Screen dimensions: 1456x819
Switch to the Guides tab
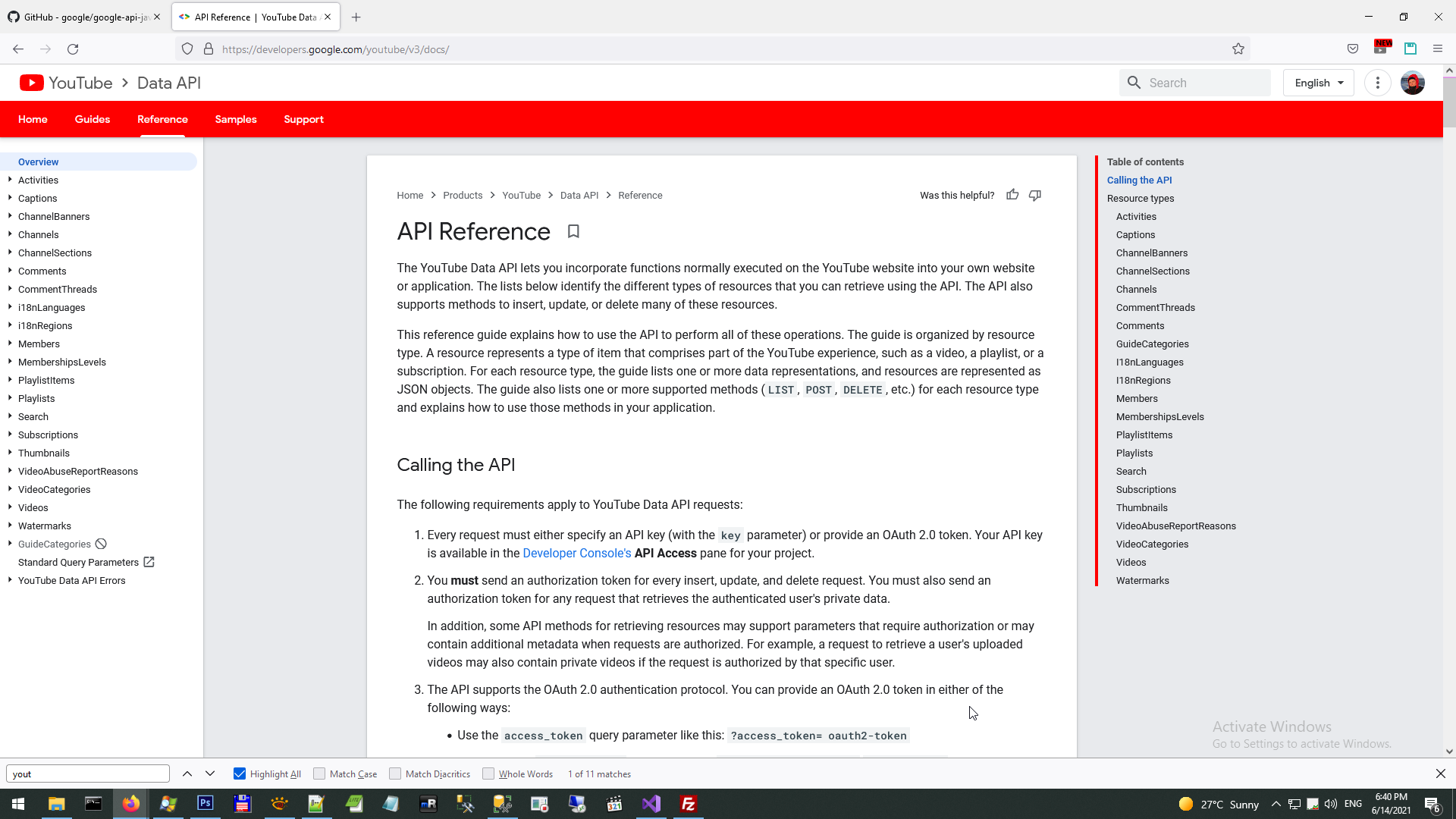click(x=93, y=119)
